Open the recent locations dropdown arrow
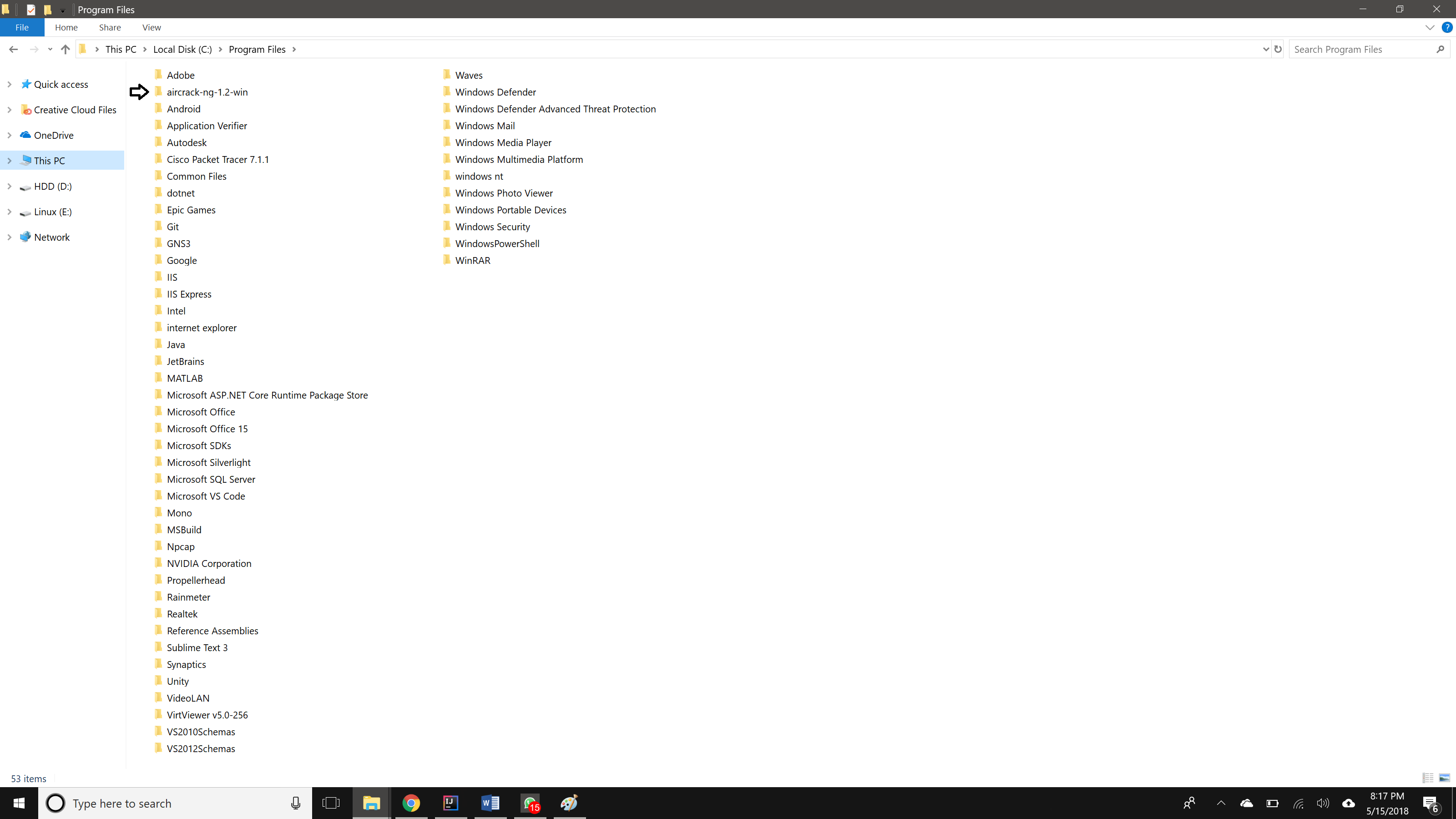This screenshot has height=819, width=1456. [x=51, y=49]
